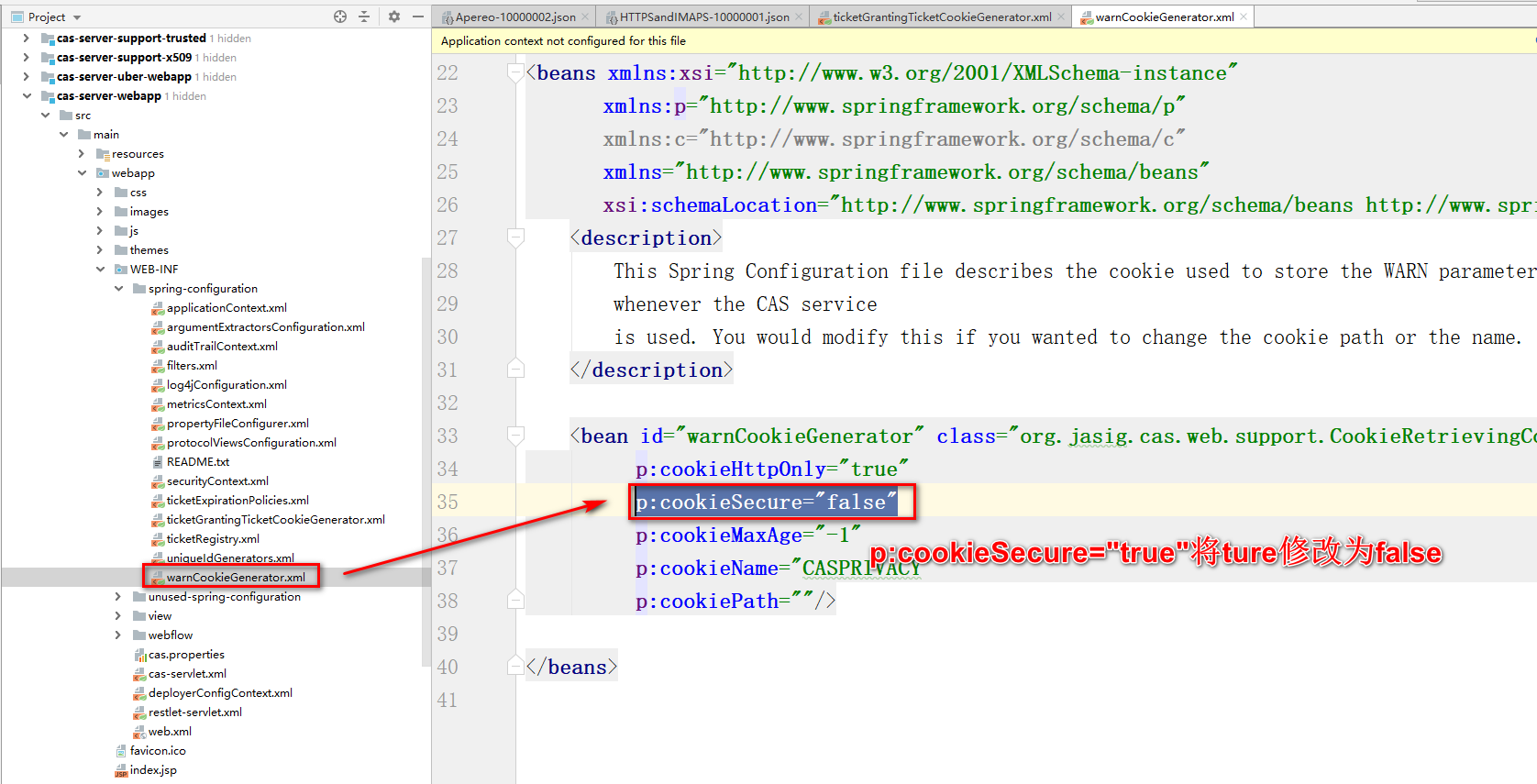Select securityContext.xml in the project tree
Screen dimensions: 1537x784
[217, 481]
